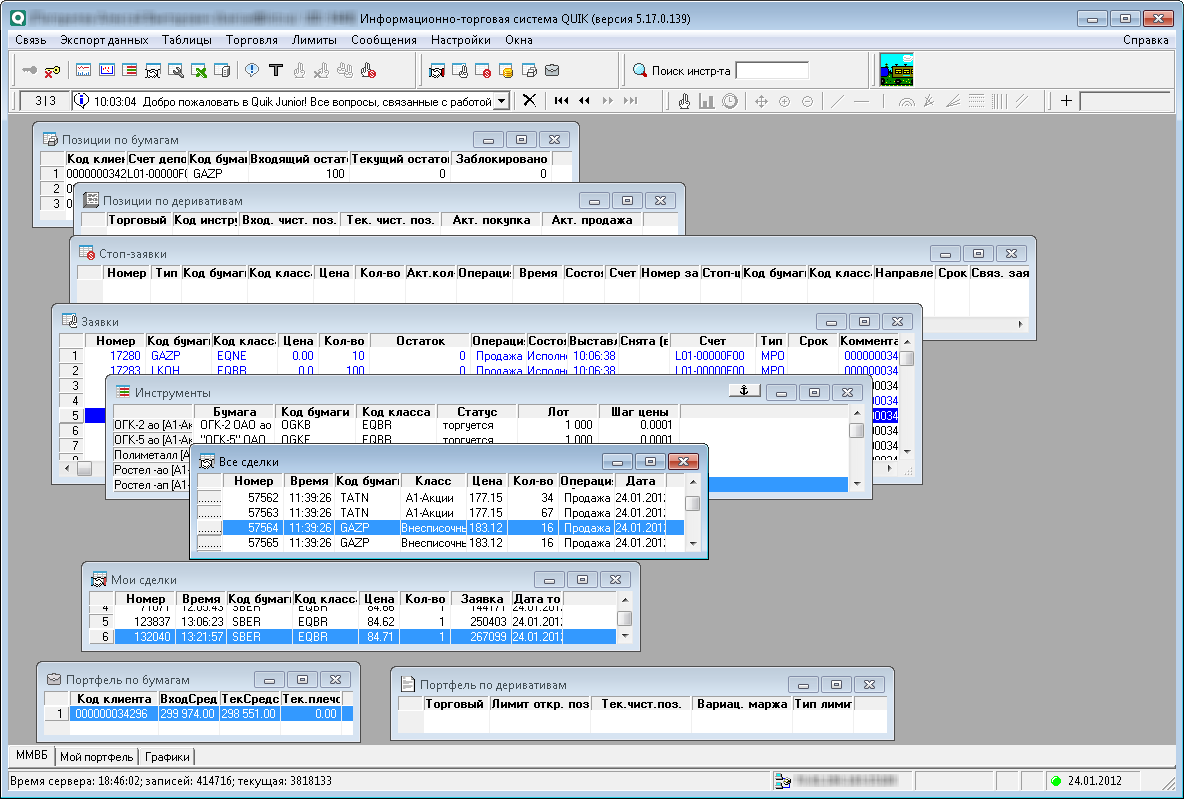Click the scroll up arrow in Инструменты window

[x=856, y=412]
